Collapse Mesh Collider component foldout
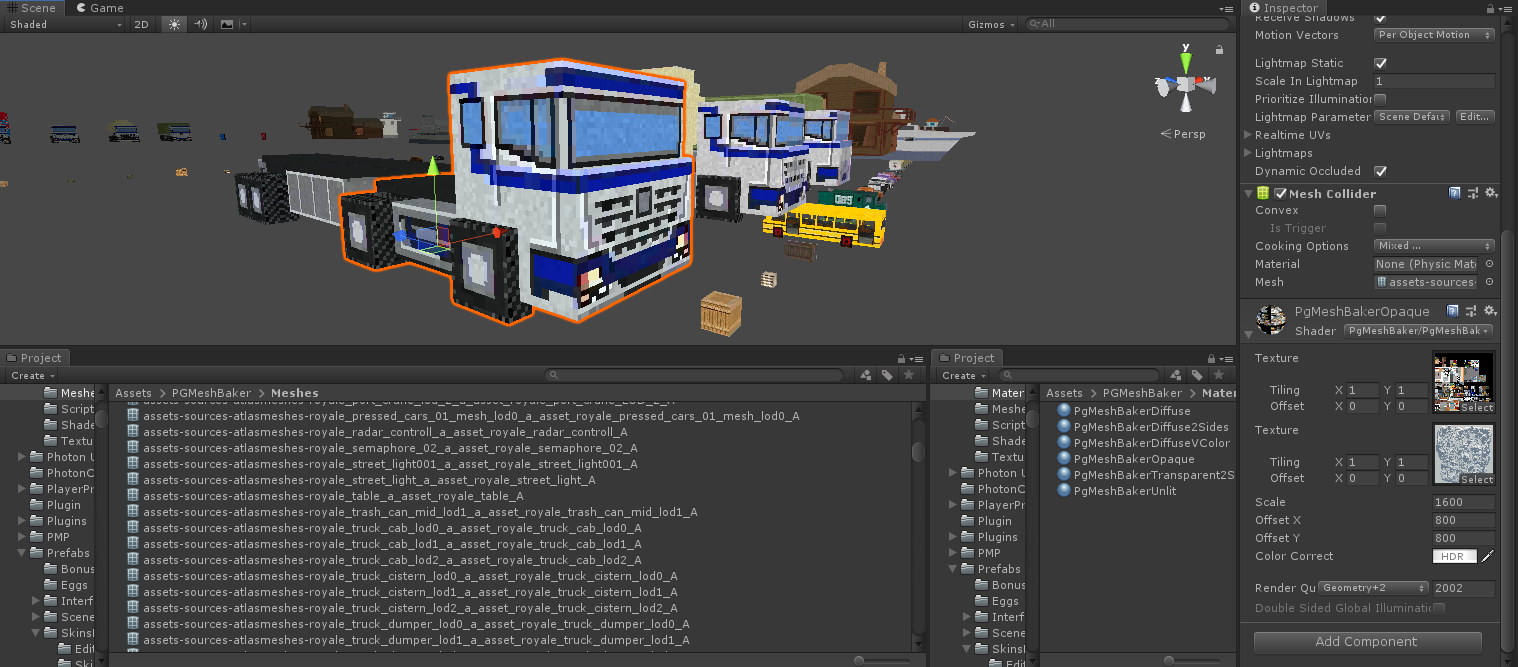 [1248, 193]
